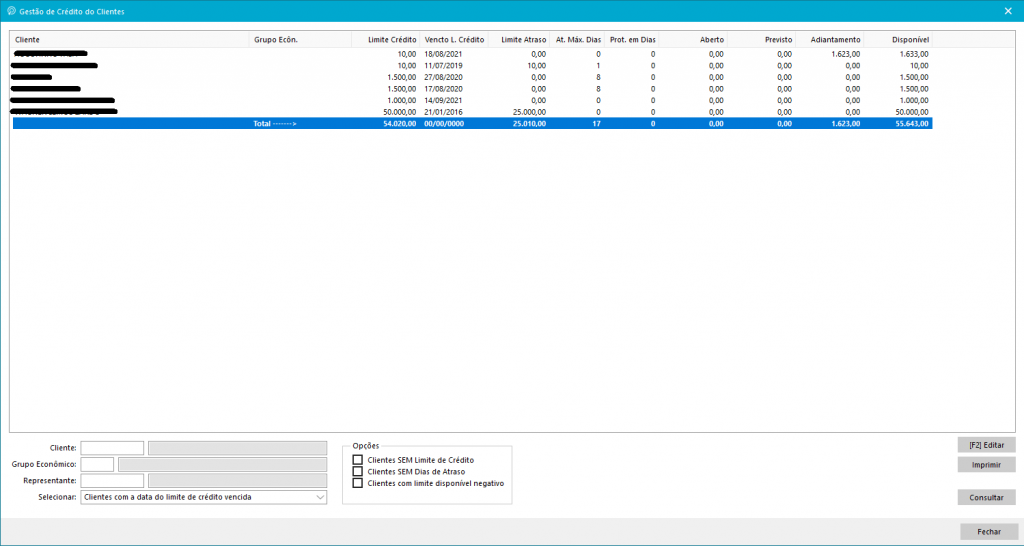This screenshot has width=1024, height=546.
Task: Select the row dated 14/09/2021
Action: (472, 101)
